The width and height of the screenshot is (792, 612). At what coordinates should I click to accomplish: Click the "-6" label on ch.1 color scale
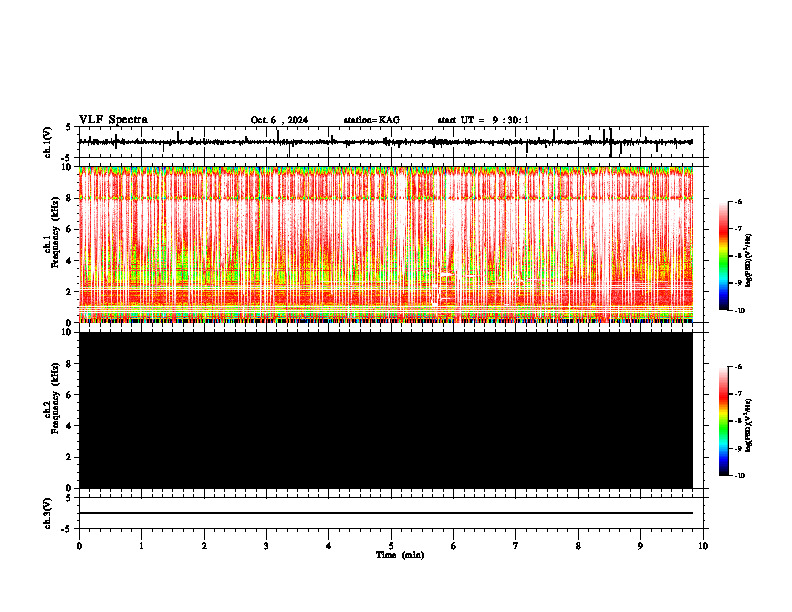coord(738,202)
